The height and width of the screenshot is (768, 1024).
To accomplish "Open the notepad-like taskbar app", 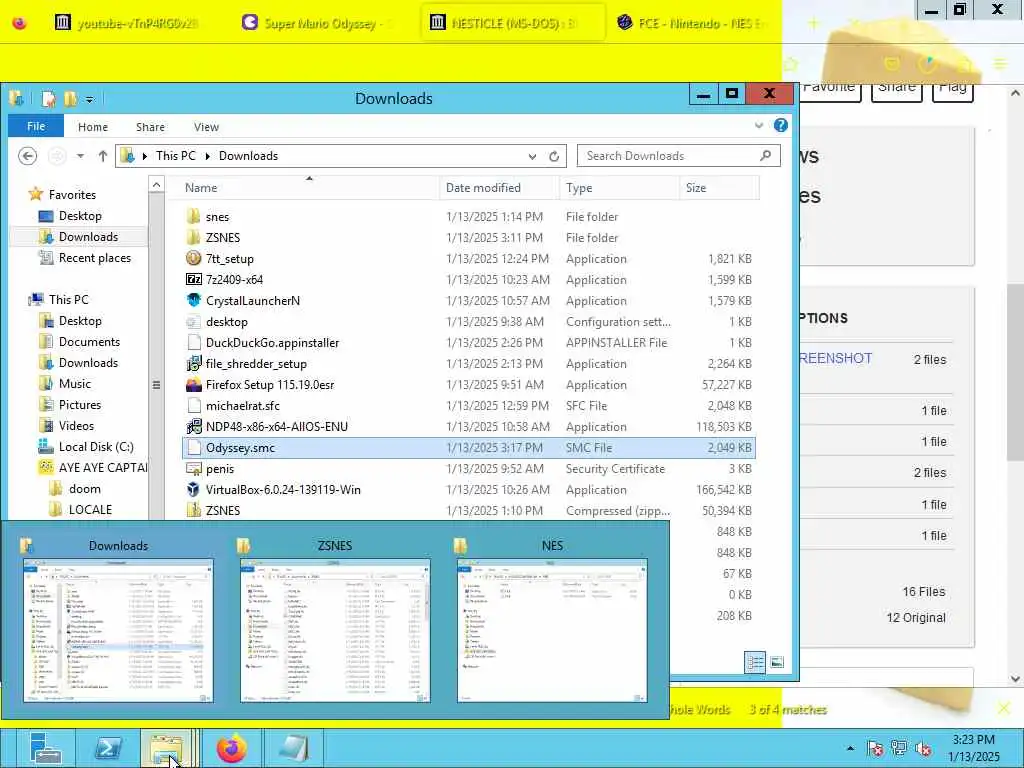I will 293,748.
